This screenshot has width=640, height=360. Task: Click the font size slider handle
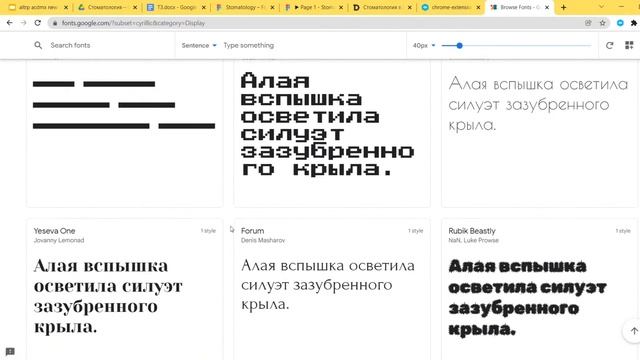[x=459, y=45]
